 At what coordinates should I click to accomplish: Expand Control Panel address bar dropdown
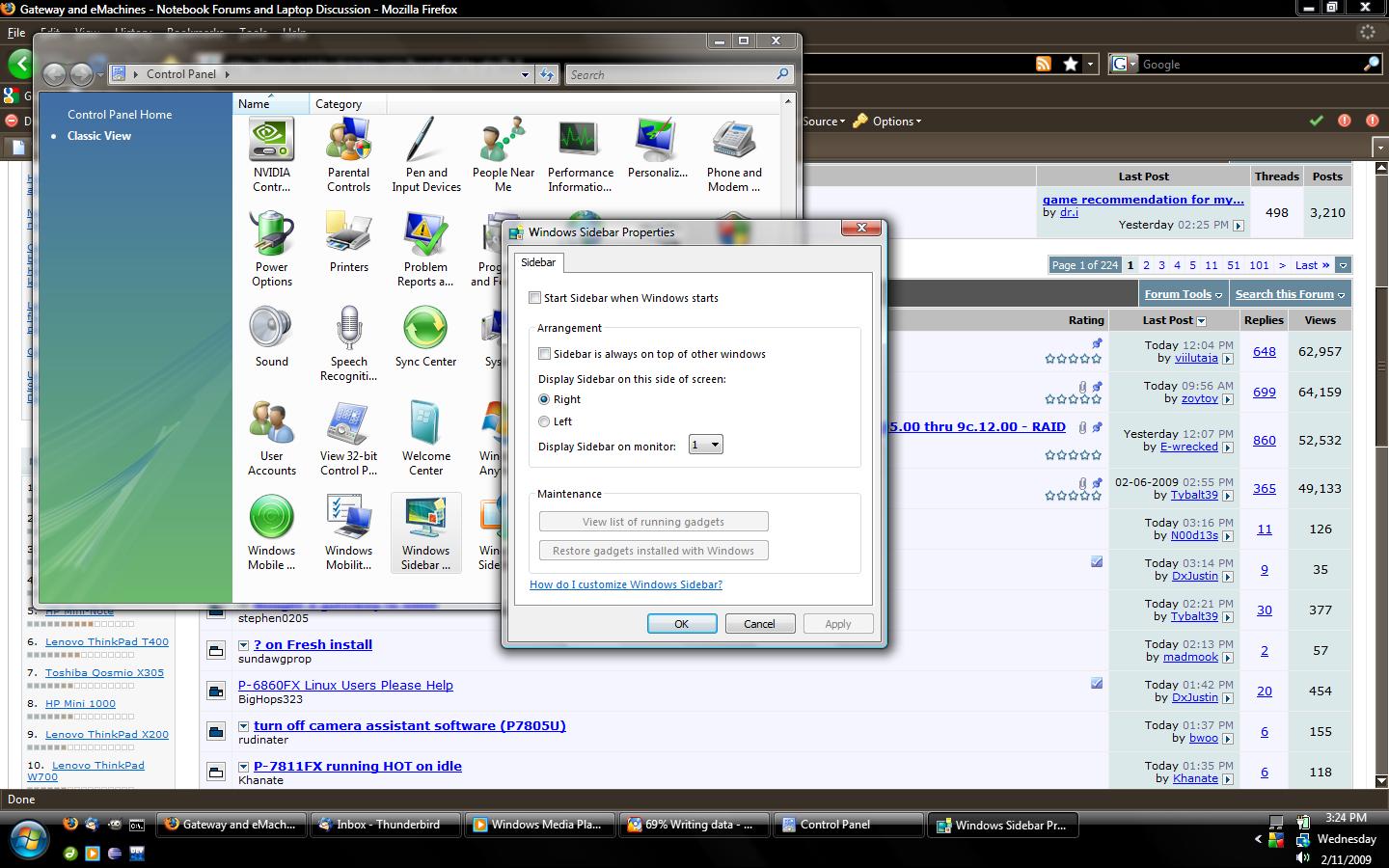coord(525,74)
